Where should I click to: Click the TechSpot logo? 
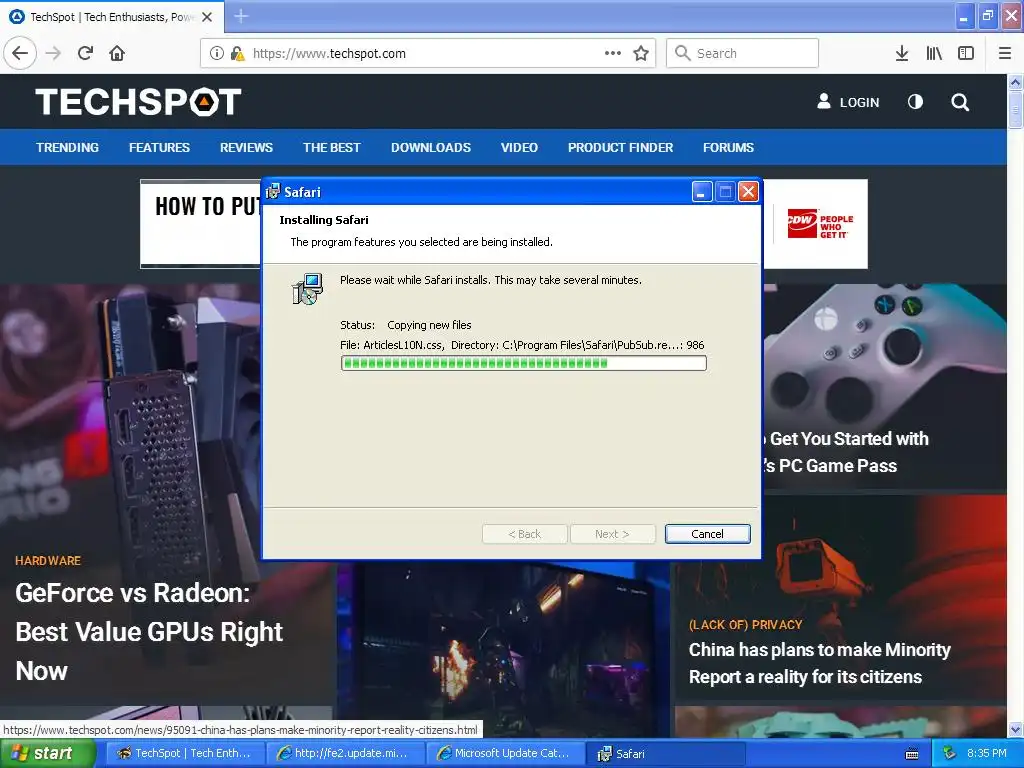point(138,102)
